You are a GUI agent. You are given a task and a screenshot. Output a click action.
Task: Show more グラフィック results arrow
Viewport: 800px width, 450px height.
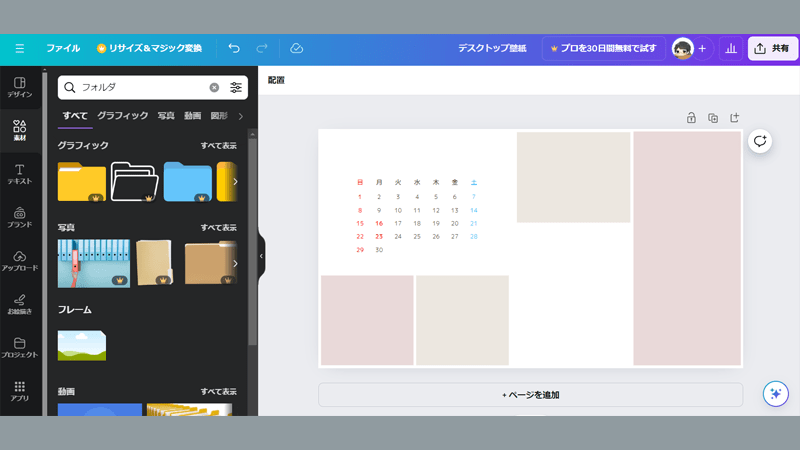coord(235,182)
